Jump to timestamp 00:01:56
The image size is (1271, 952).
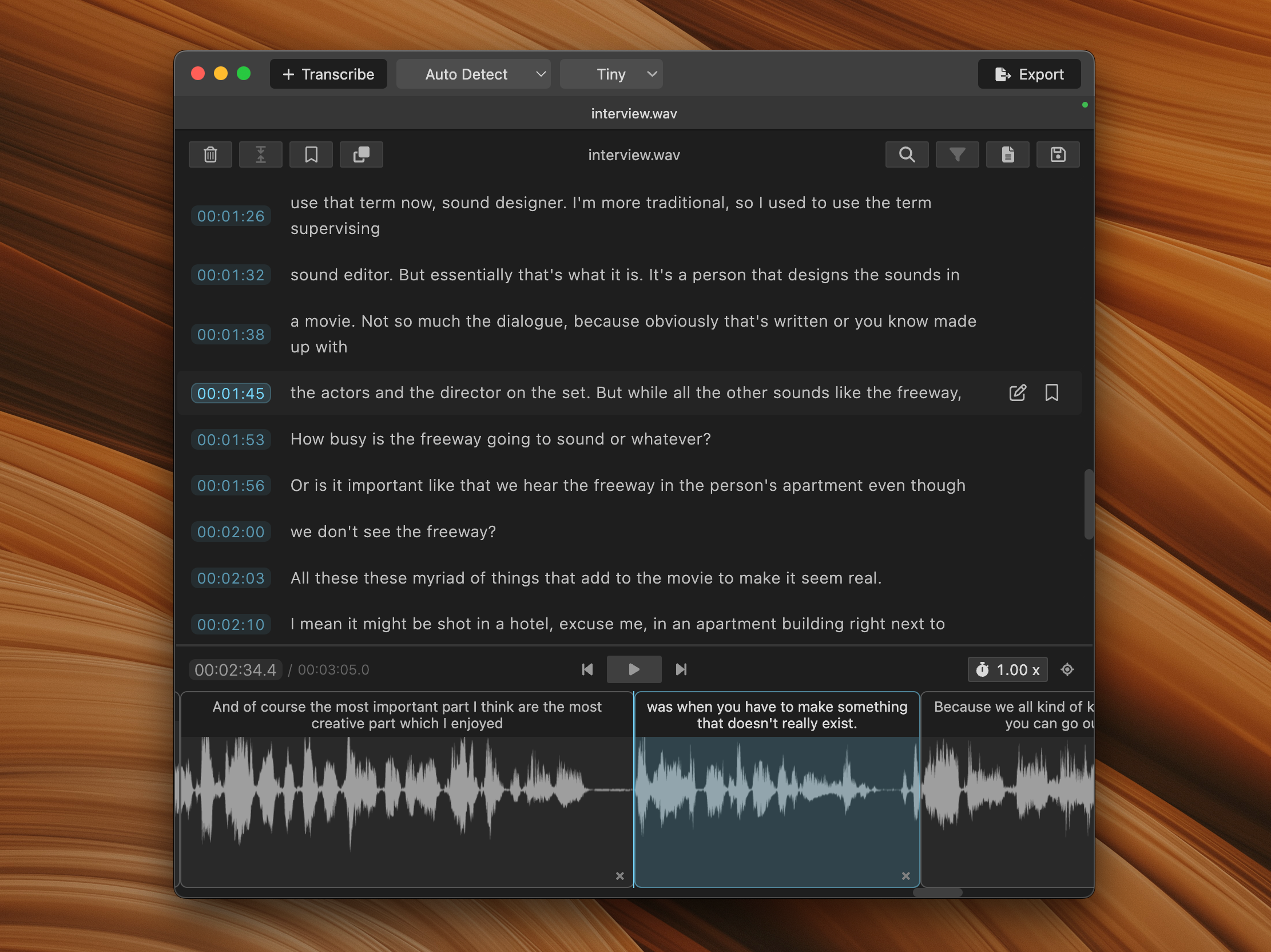231,486
